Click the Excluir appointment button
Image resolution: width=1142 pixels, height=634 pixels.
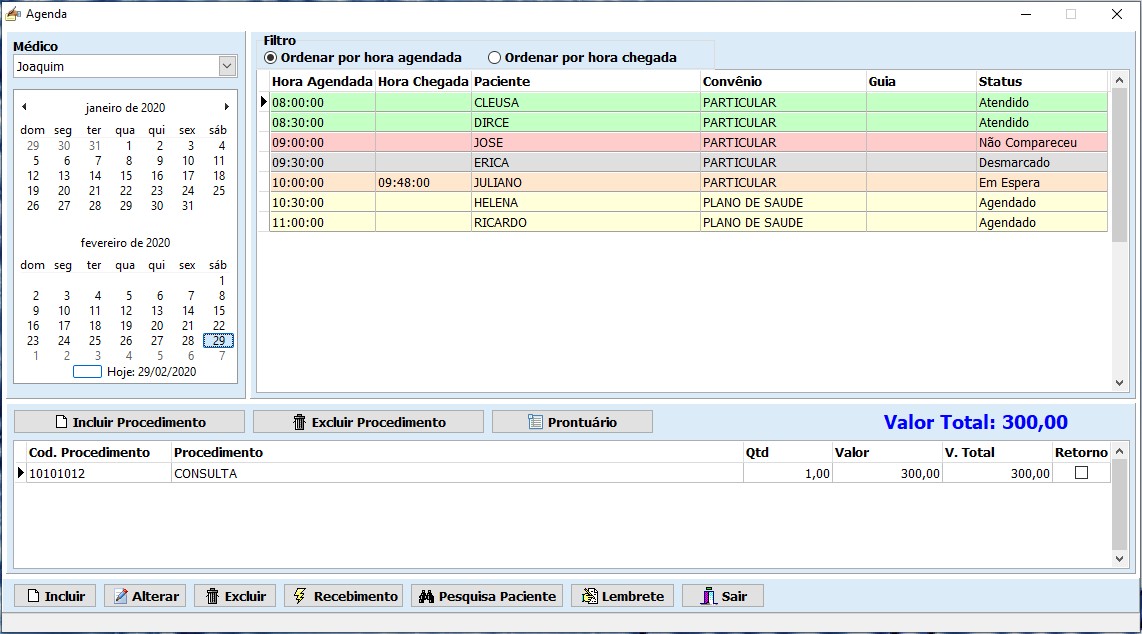pyautogui.click(x=235, y=596)
